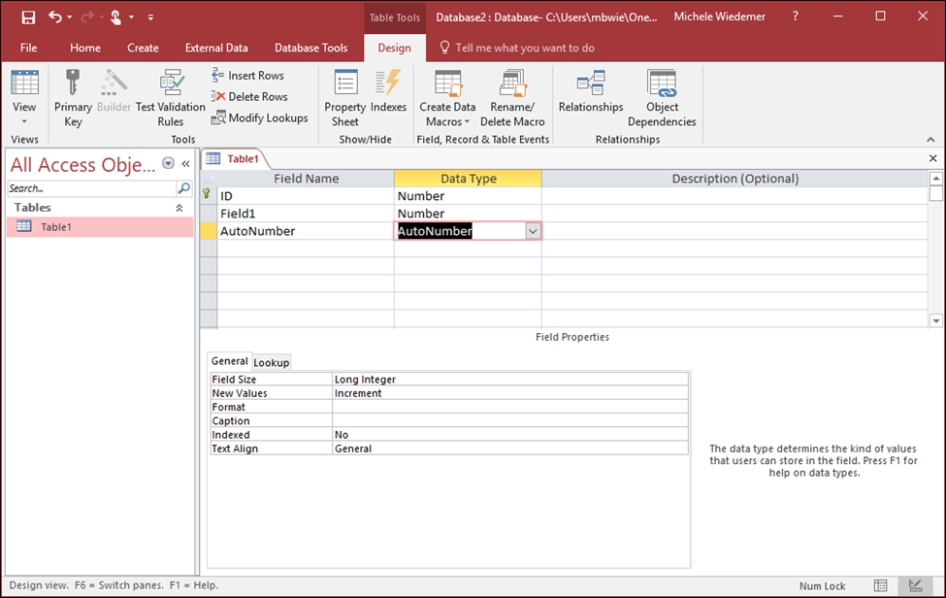Select Table1 in the navigation pane
Screen dimensions: 946x598
point(100,227)
